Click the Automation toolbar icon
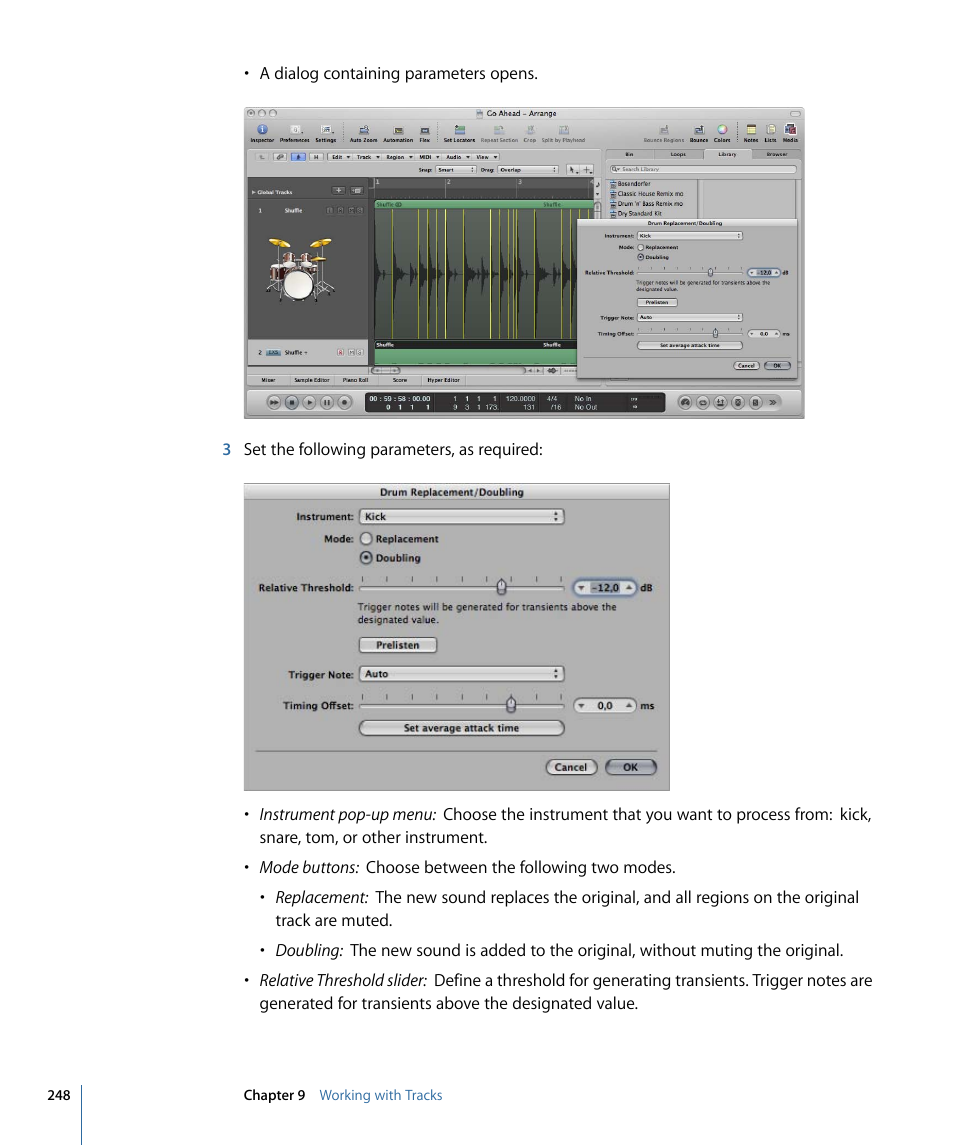954x1145 pixels. [398, 130]
